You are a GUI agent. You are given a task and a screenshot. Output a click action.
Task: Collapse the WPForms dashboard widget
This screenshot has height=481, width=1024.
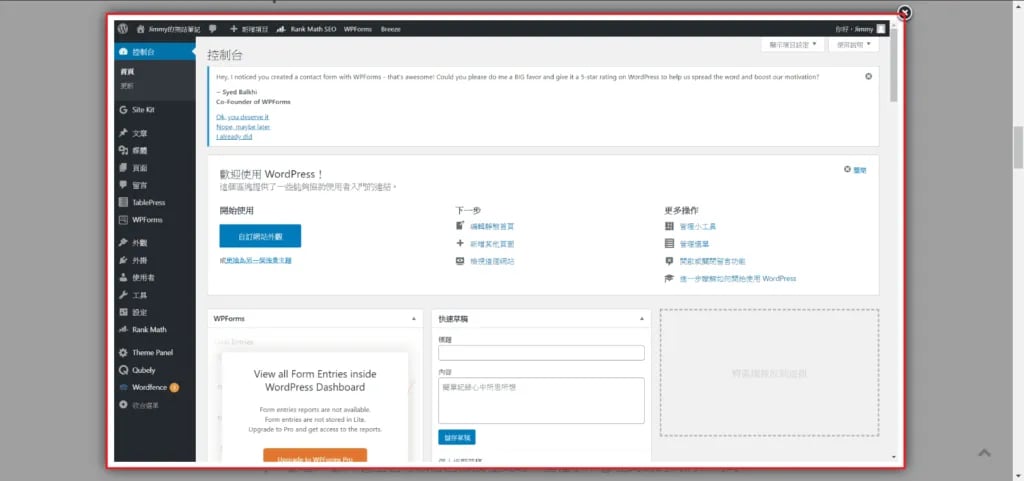pyautogui.click(x=413, y=318)
